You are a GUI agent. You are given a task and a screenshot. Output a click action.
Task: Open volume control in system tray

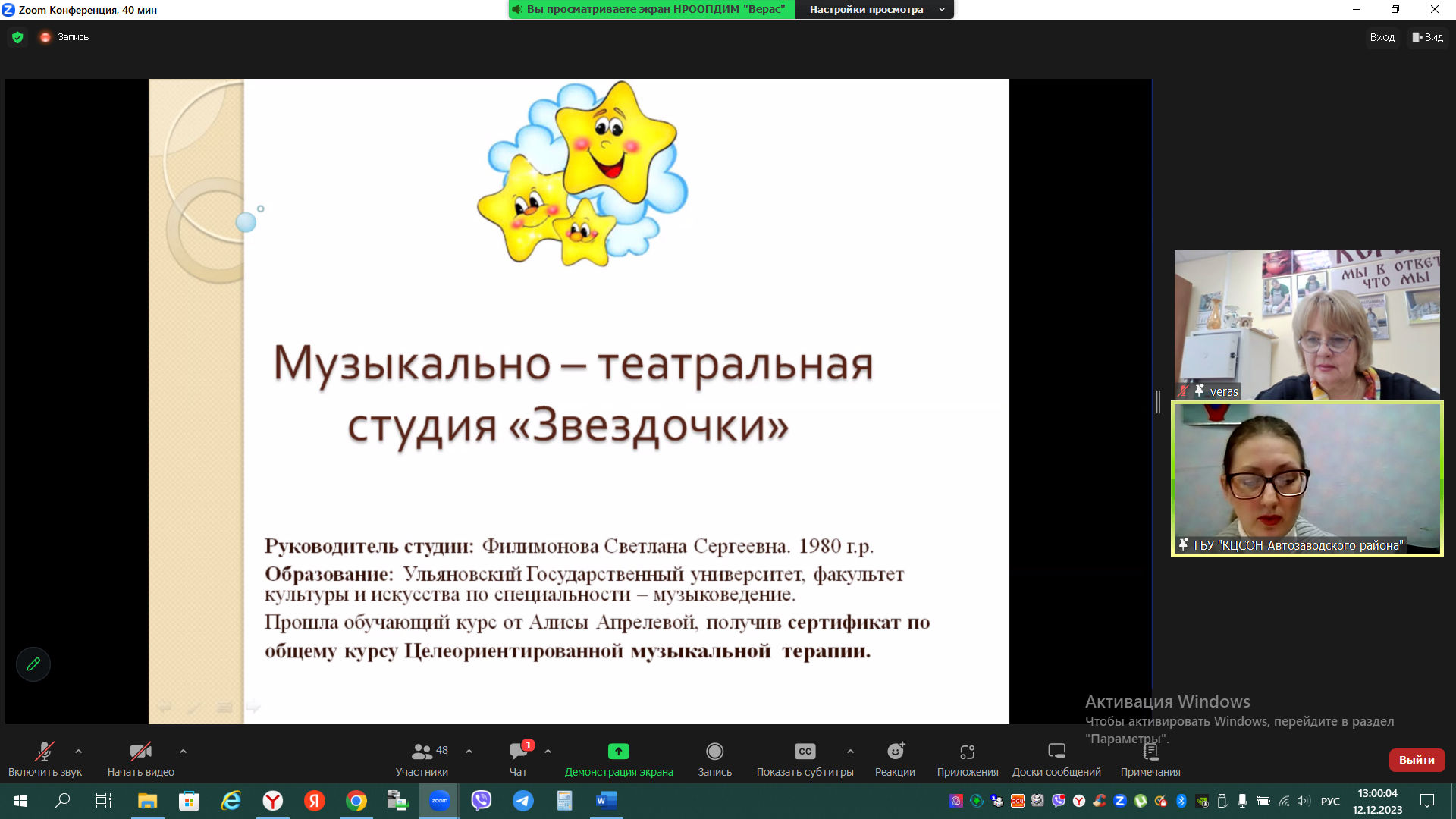[1304, 801]
